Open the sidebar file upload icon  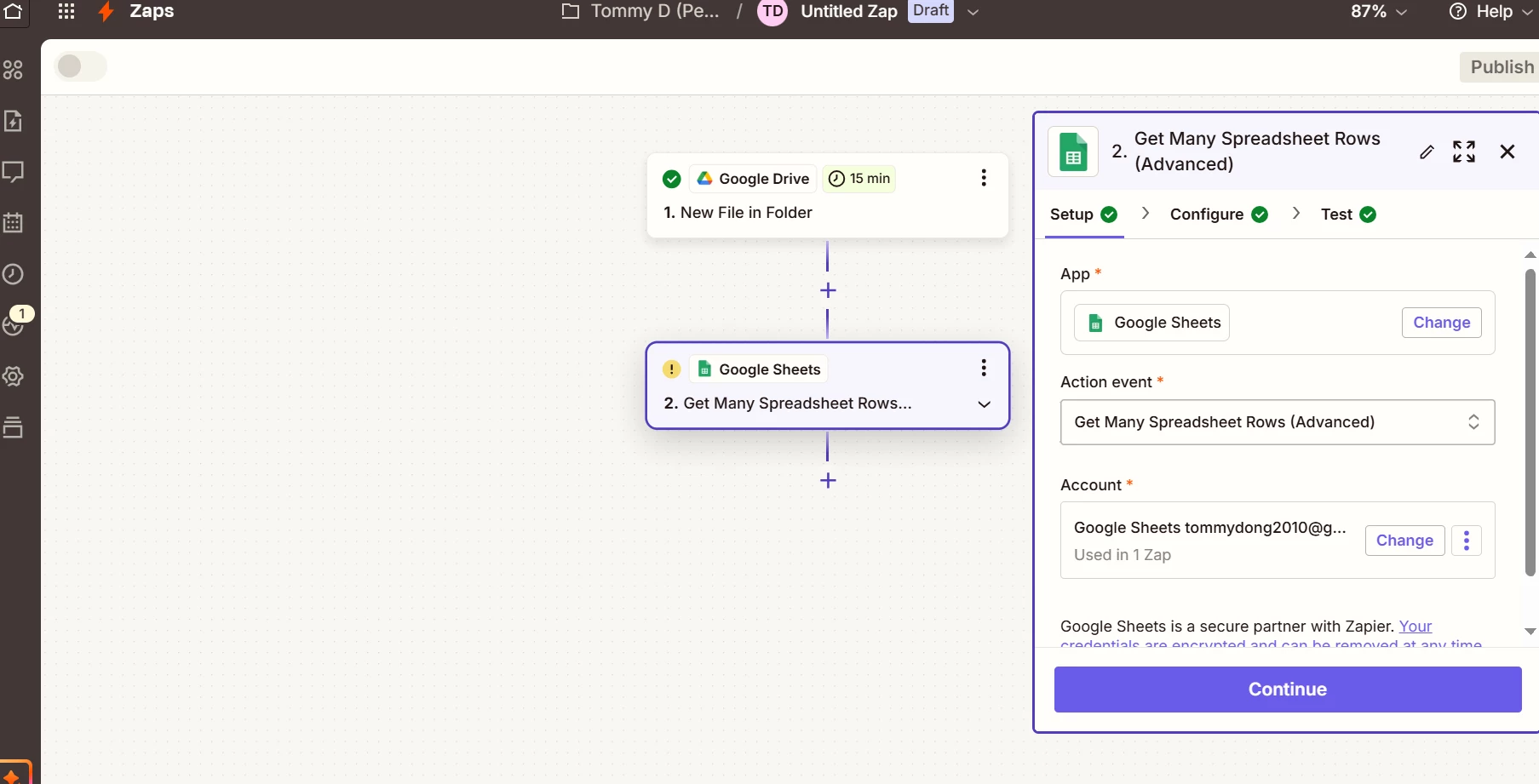click(13, 121)
